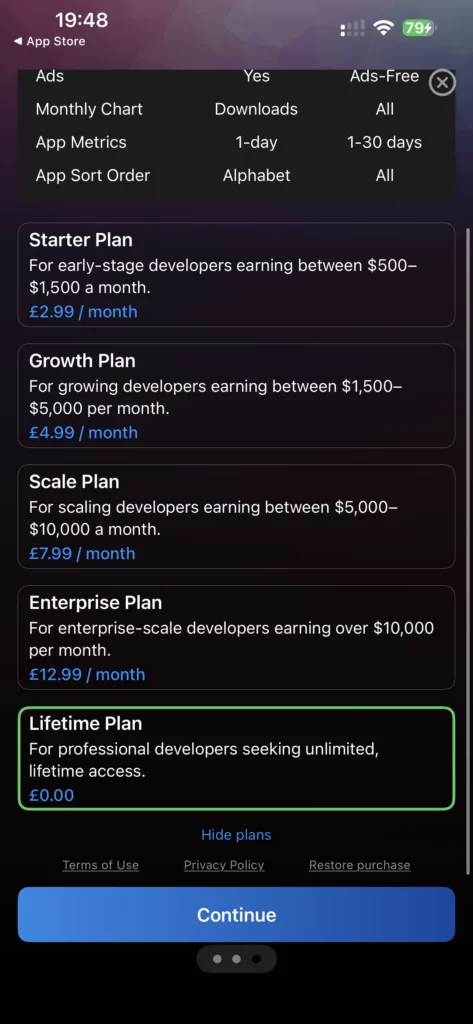Tap the page indicator dots
Screen dimensions: 473x1024
coord(236,959)
